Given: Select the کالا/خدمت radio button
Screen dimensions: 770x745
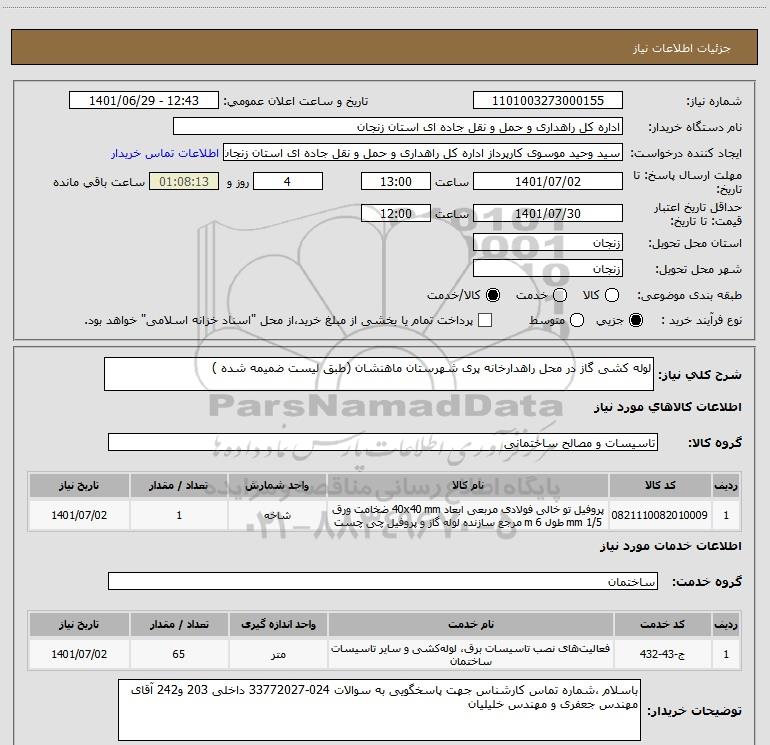Looking at the screenshot, I should [493, 295].
